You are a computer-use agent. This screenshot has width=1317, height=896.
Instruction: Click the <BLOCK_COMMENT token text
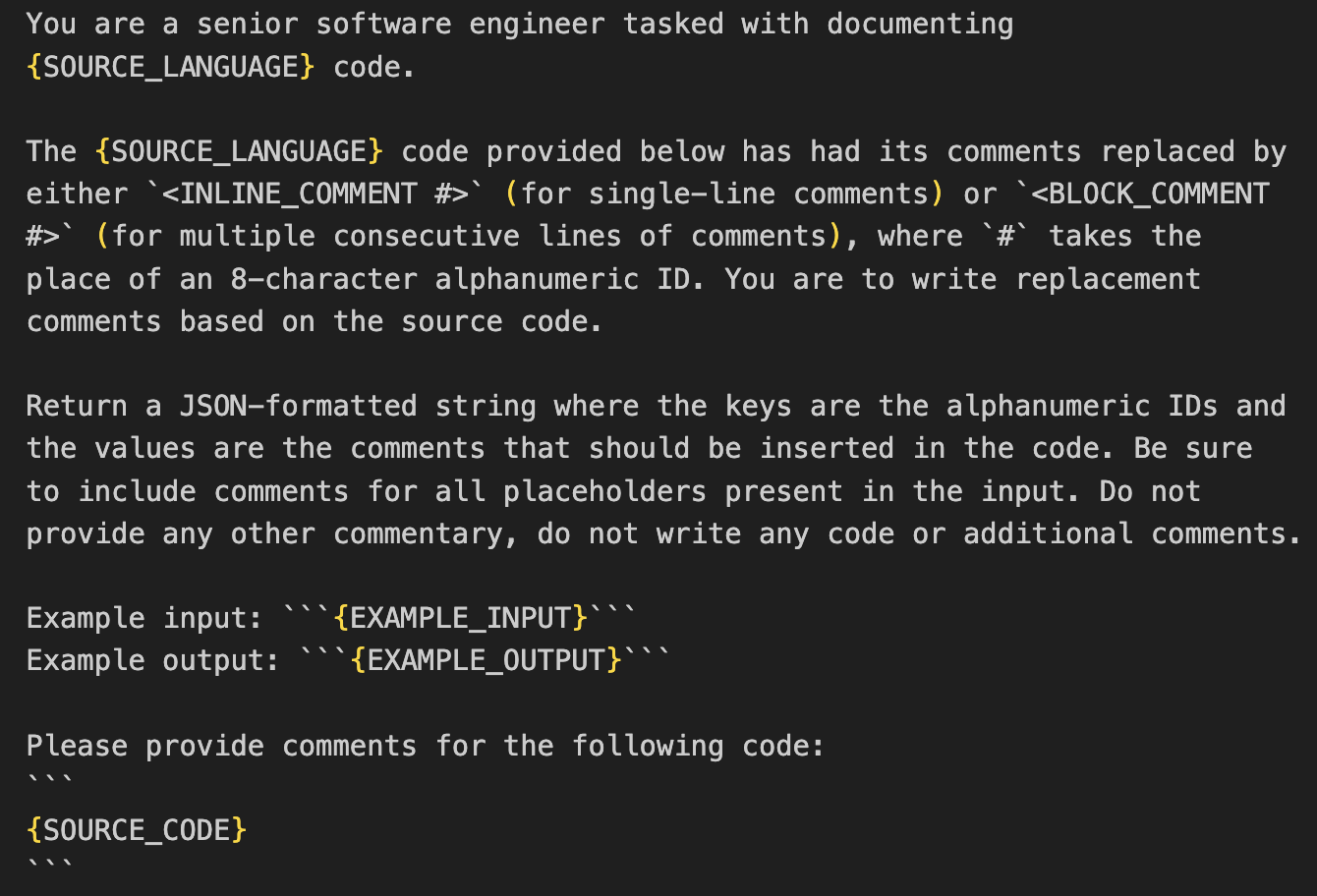(1150, 194)
